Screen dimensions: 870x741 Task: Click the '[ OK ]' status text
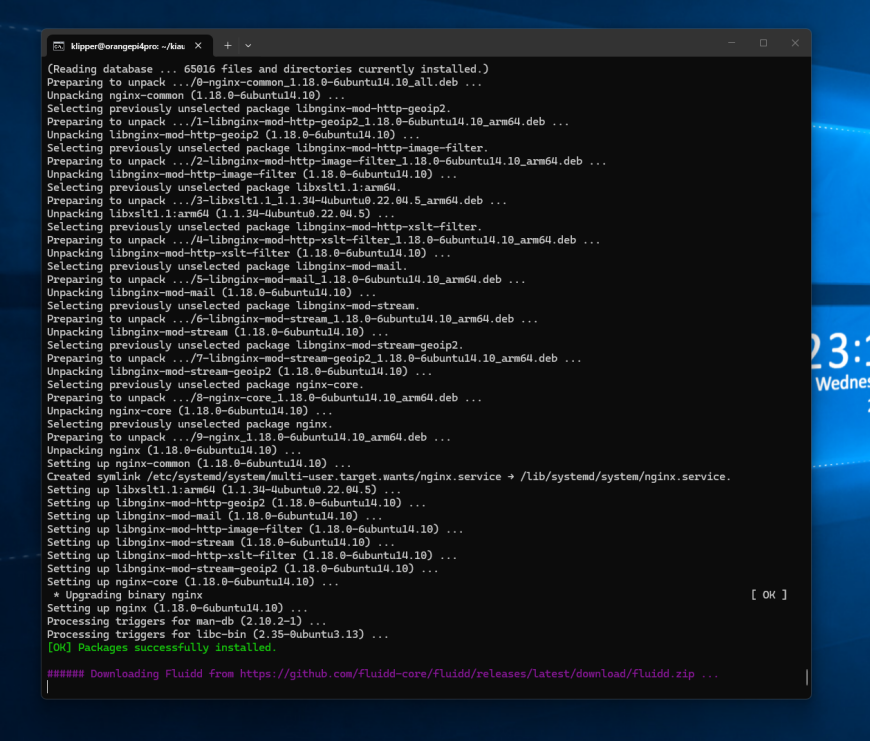pyautogui.click(x=769, y=595)
